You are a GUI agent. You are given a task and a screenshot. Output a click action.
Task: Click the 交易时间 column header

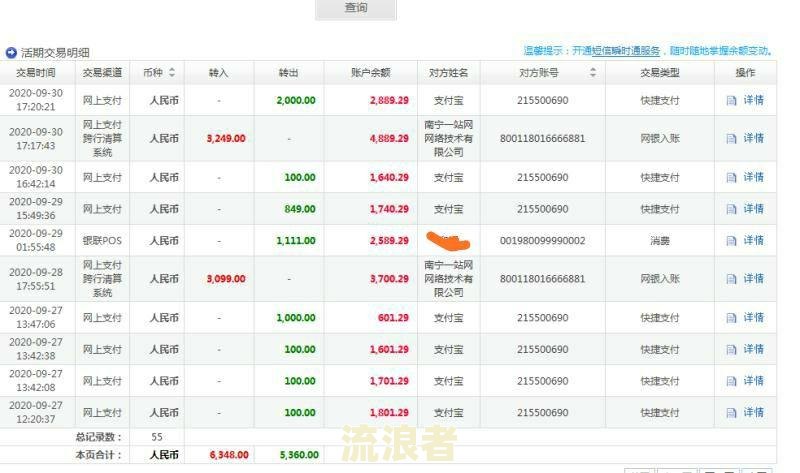(x=36, y=73)
